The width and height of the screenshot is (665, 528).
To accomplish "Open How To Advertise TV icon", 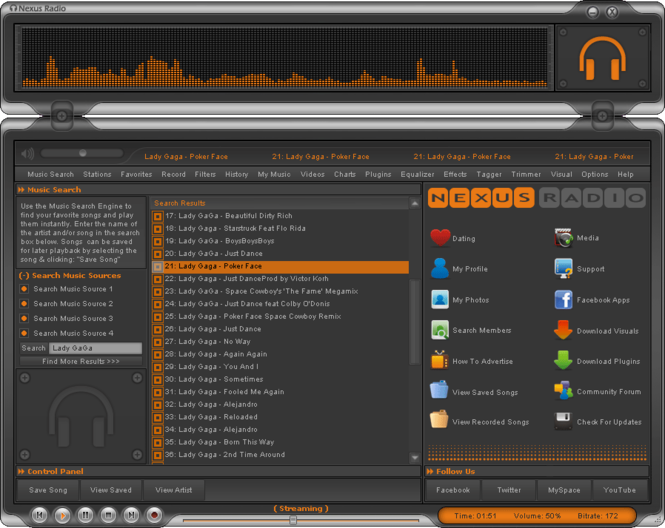I will [x=440, y=360].
